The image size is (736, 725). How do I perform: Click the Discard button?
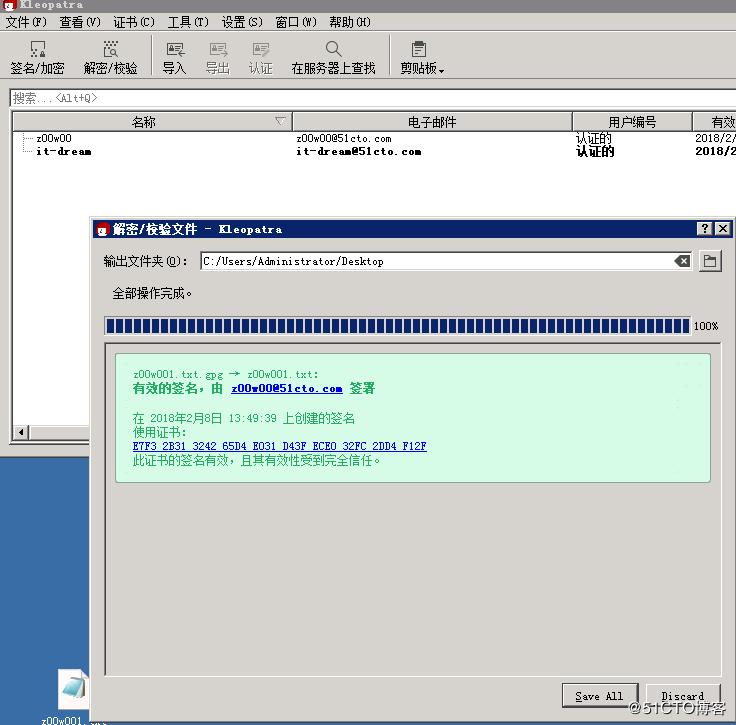tap(682, 696)
